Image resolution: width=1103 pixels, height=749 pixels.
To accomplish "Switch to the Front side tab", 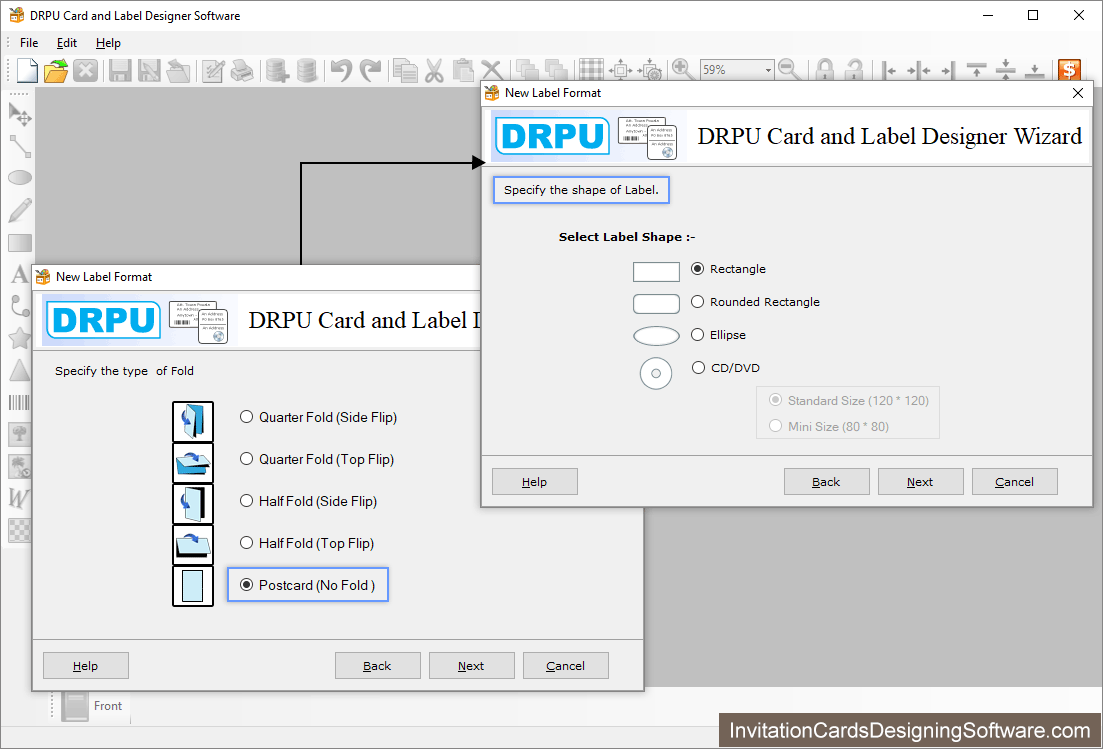I will pyautogui.click(x=92, y=706).
